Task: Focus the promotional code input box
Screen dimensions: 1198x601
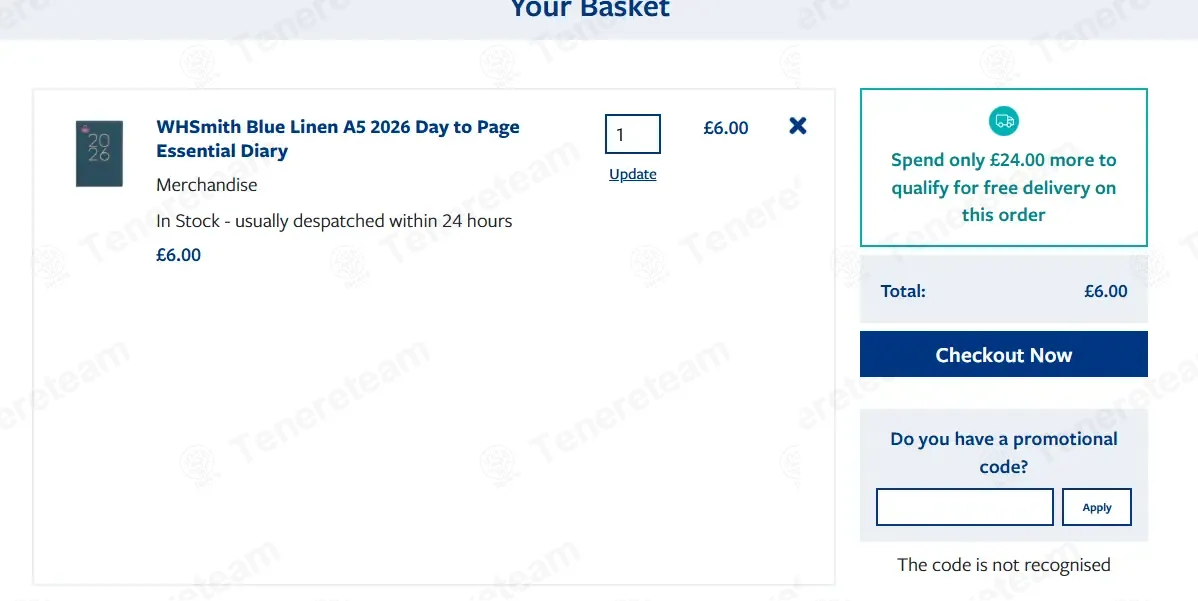Action: pos(965,507)
